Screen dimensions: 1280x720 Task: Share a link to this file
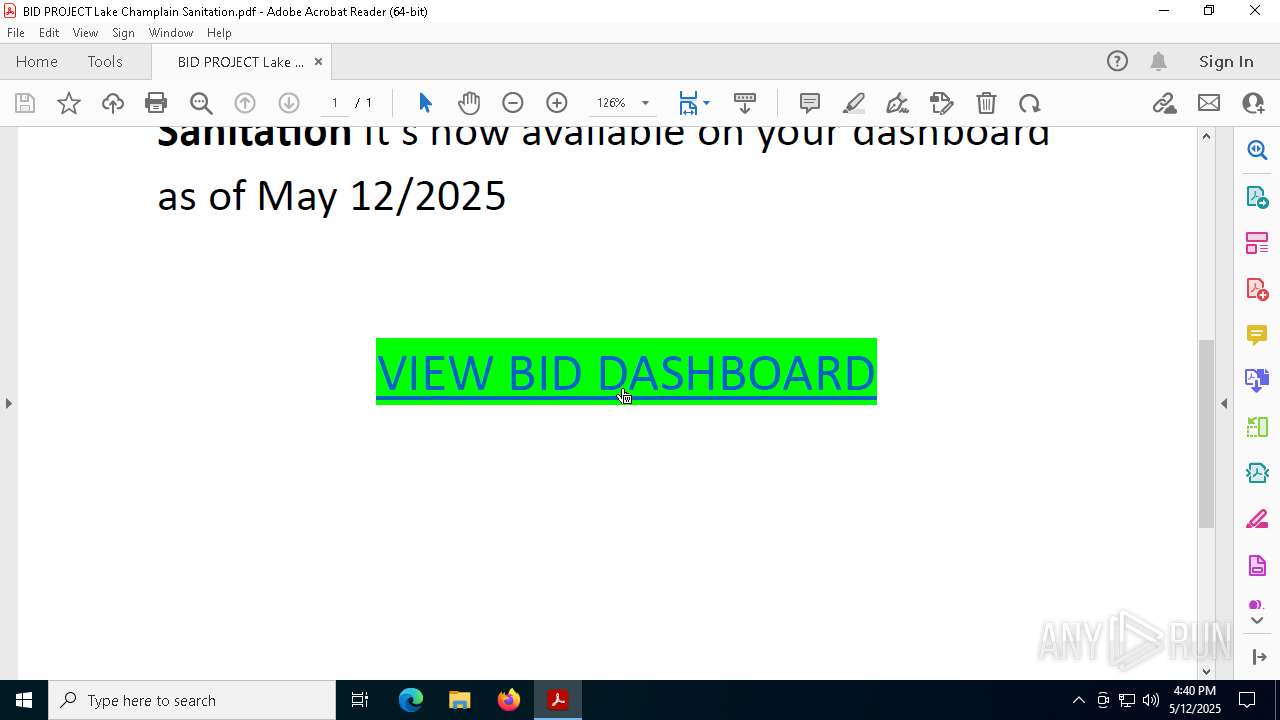(x=1164, y=103)
